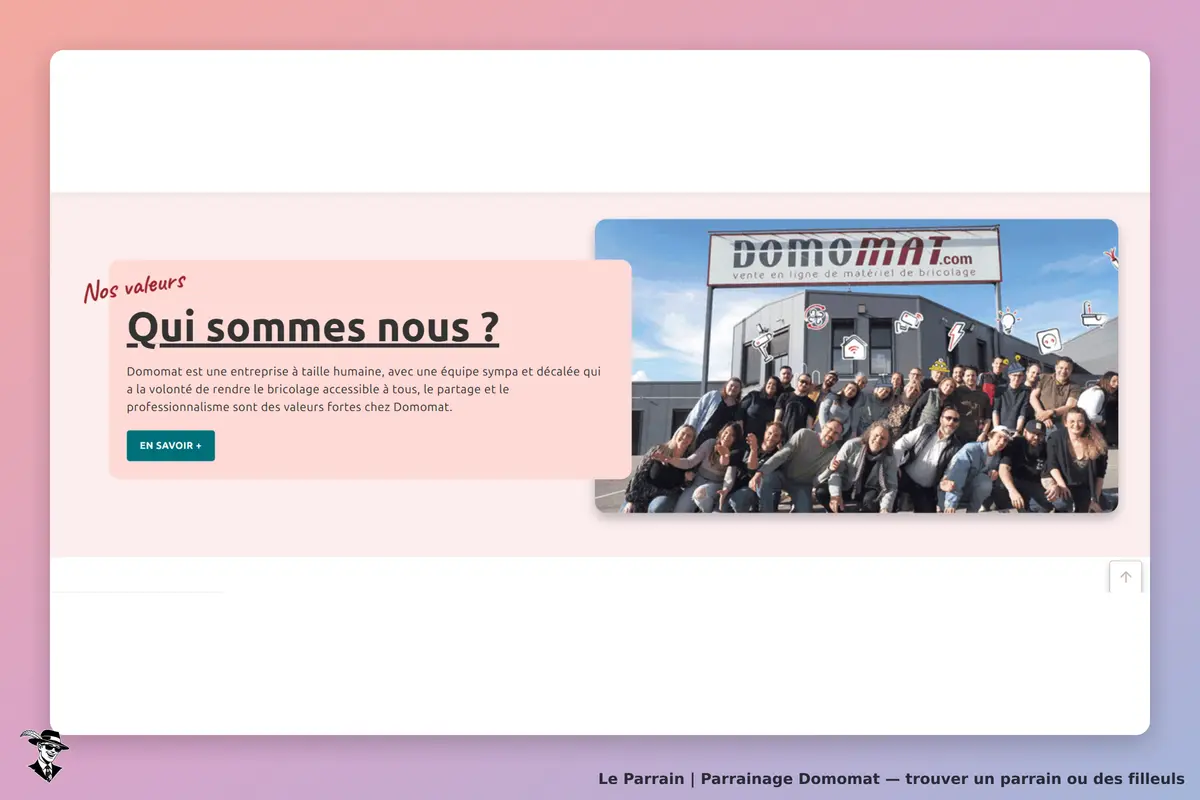Click the Domomat description paragraph
Viewport: 1200px width, 800px height.
365,389
